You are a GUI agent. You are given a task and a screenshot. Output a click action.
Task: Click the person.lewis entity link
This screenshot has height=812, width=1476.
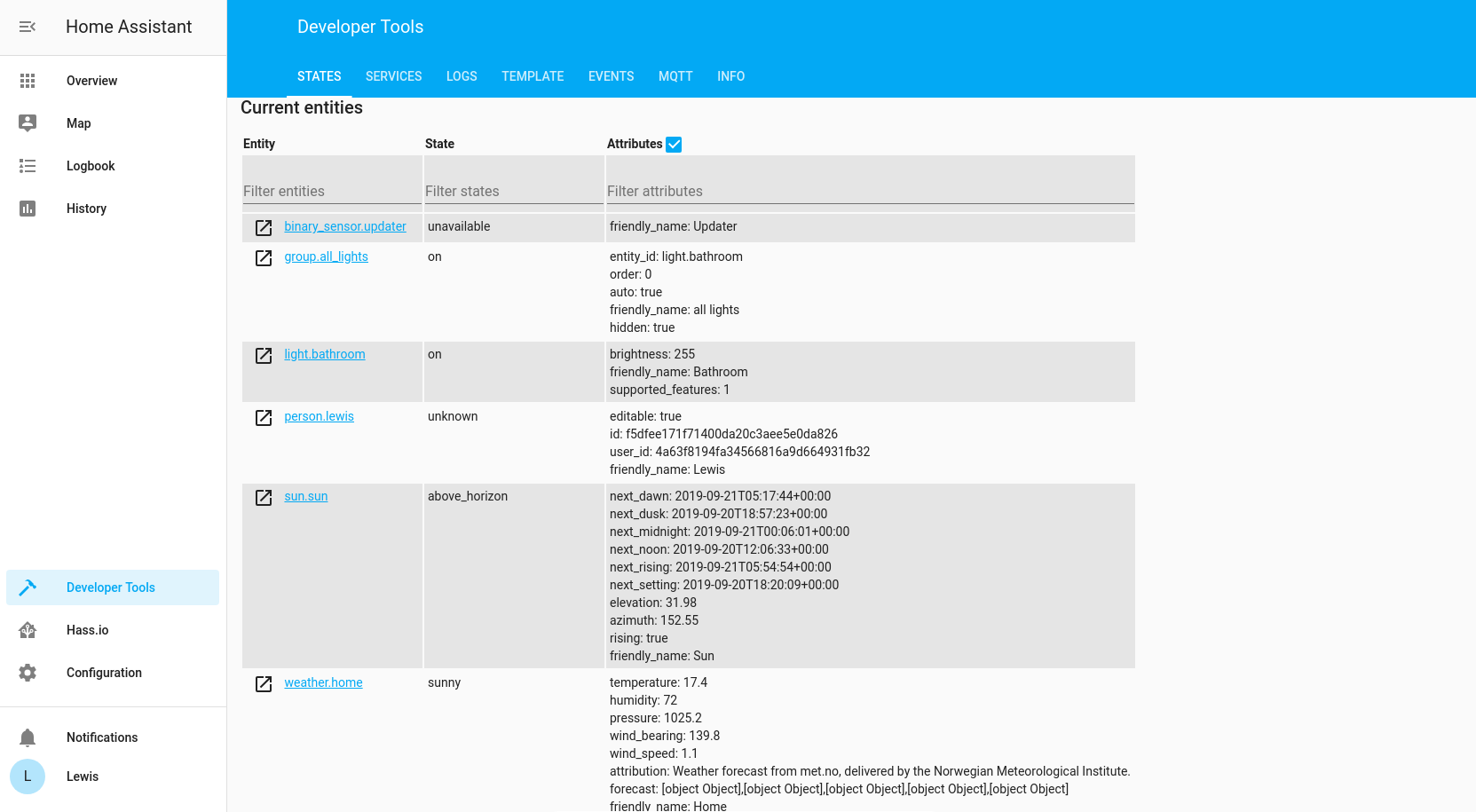pos(319,416)
